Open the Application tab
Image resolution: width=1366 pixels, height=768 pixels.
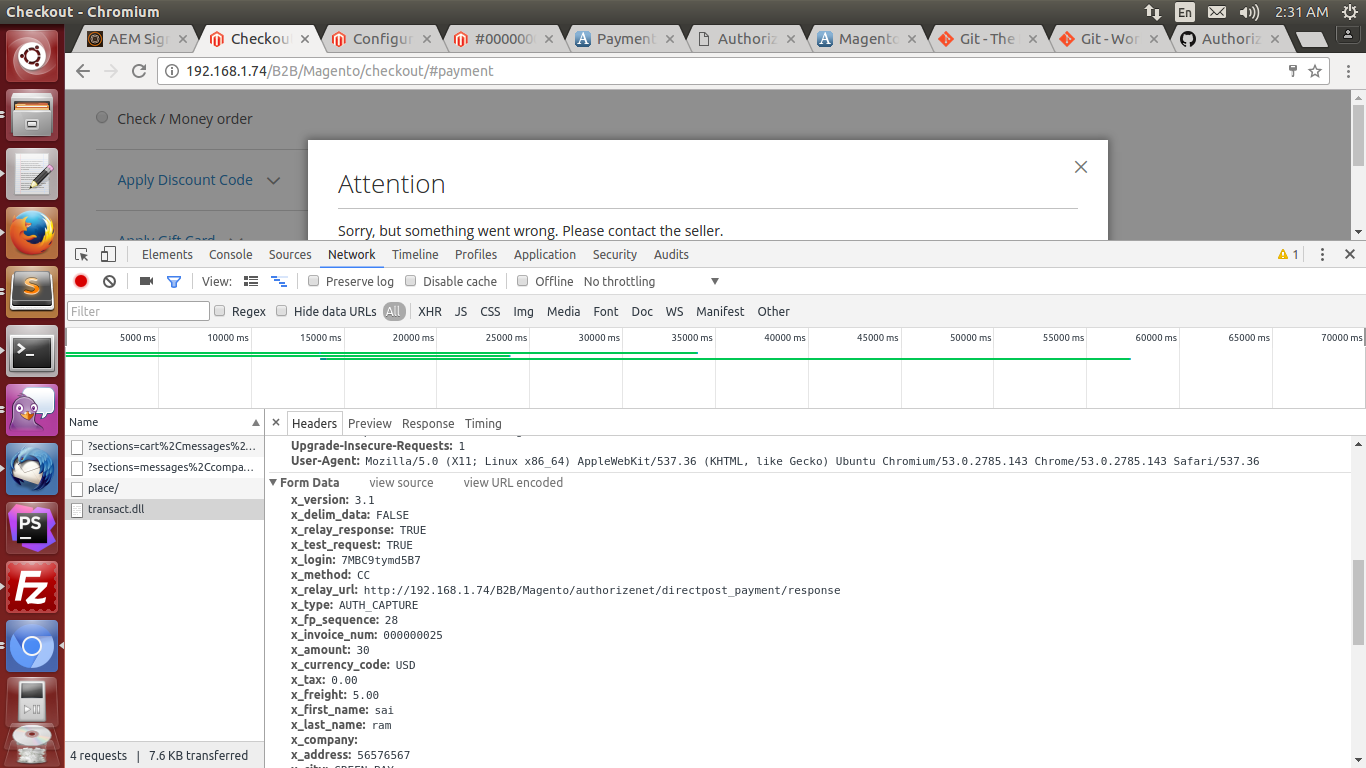(x=545, y=255)
